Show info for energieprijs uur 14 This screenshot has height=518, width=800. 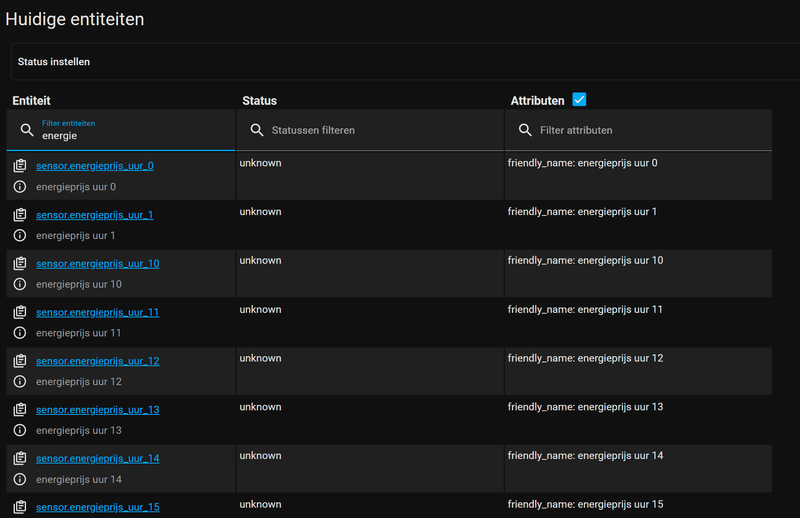point(20,479)
